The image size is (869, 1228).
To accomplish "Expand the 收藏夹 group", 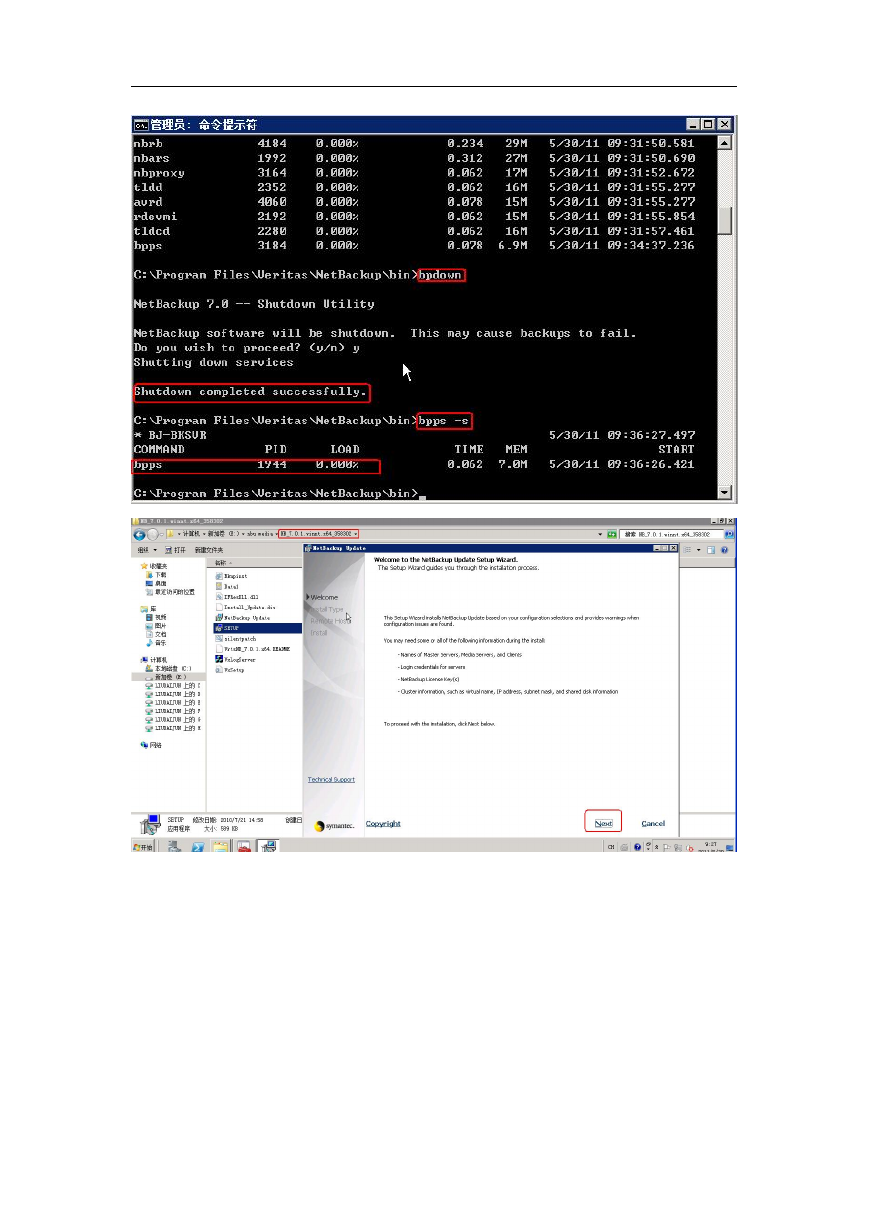I will point(154,566).
